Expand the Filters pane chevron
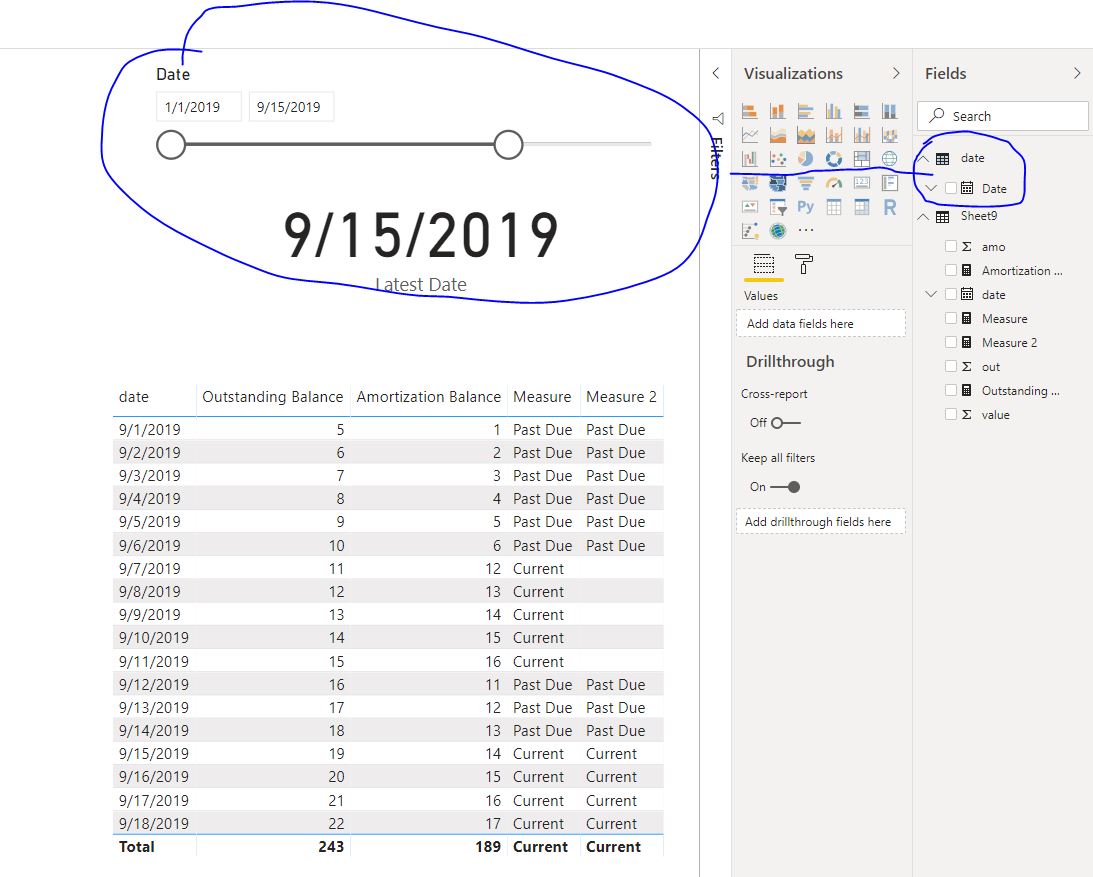The height and width of the screenshot is (877, 1093). pos(716,73)
